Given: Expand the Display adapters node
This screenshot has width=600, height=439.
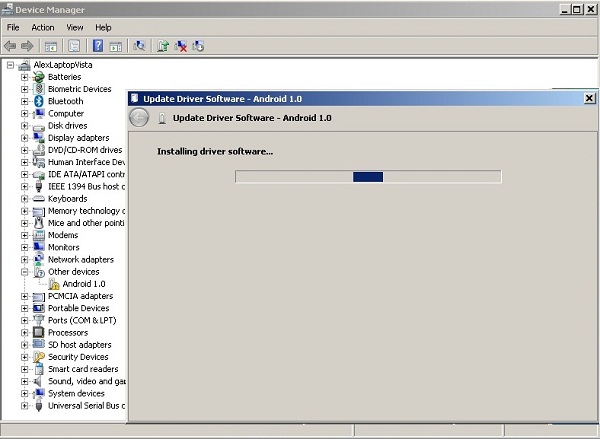Looking at the screenshot, I should click(x=25, y=138).
